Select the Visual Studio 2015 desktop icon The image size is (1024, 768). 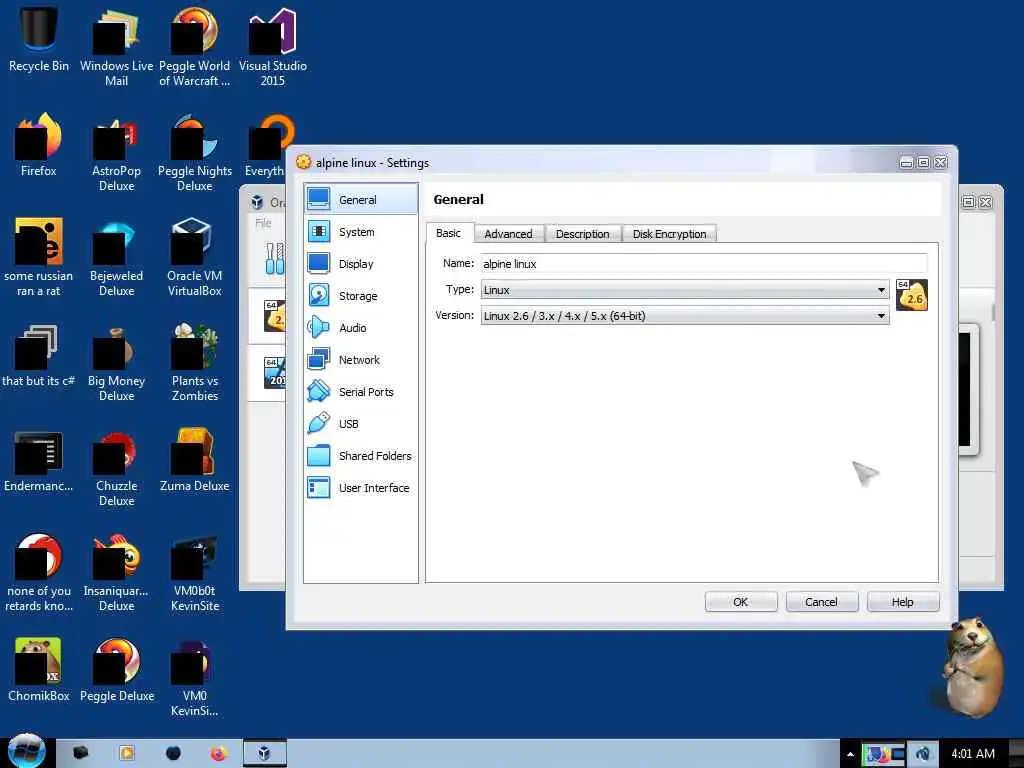273,47
